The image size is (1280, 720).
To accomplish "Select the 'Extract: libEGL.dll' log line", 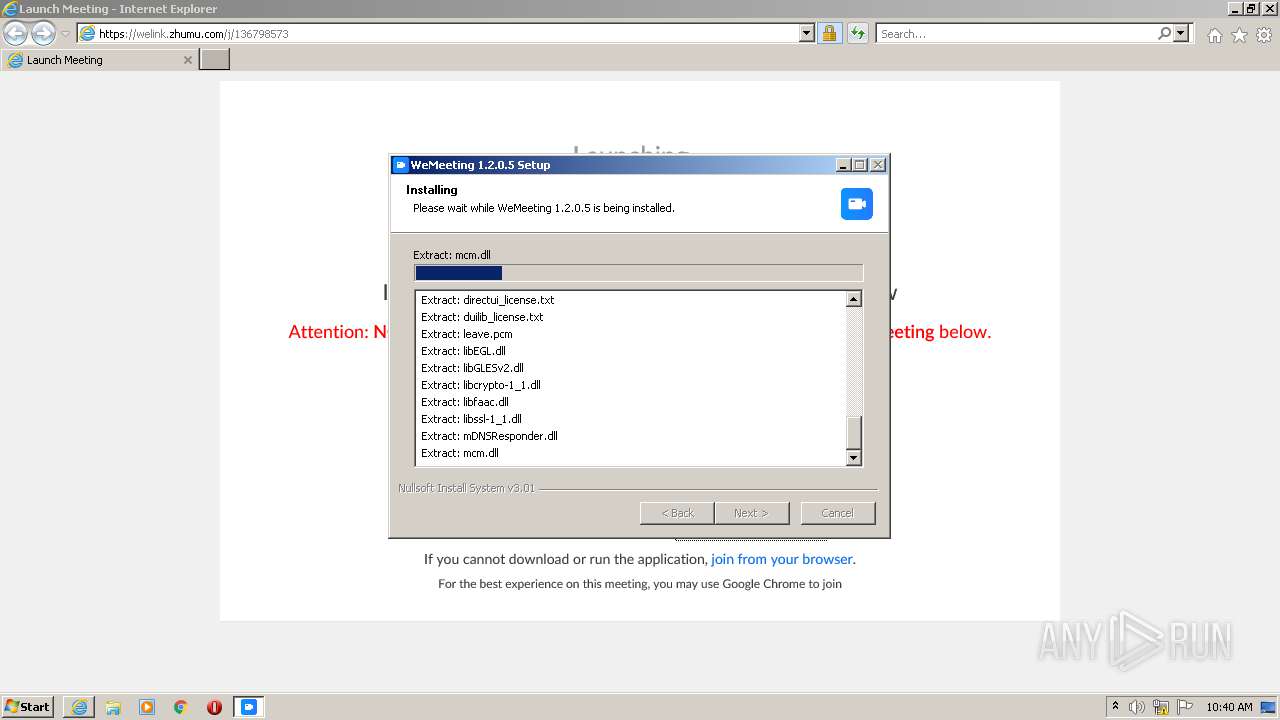I will coord(463,351).
